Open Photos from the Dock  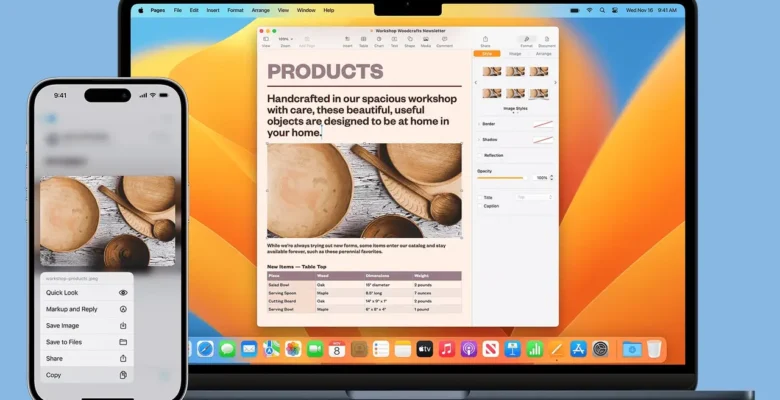[293, 349]
